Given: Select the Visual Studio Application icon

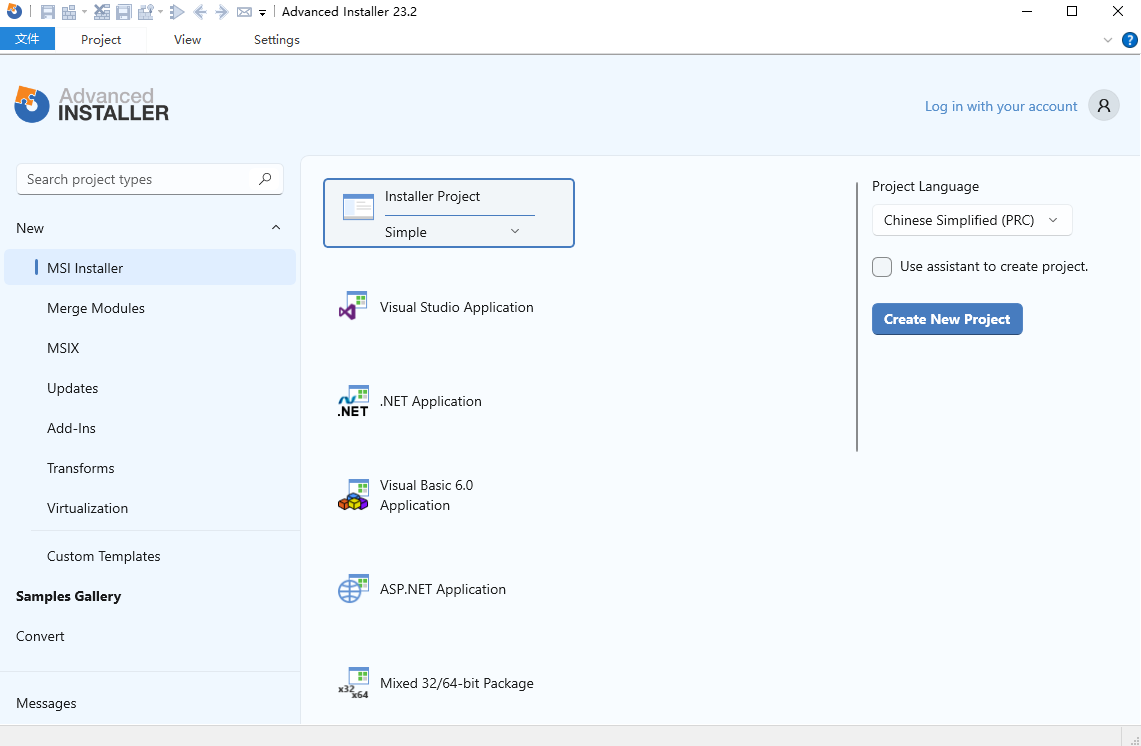Looking at the screenshot, I should point(353,306).
